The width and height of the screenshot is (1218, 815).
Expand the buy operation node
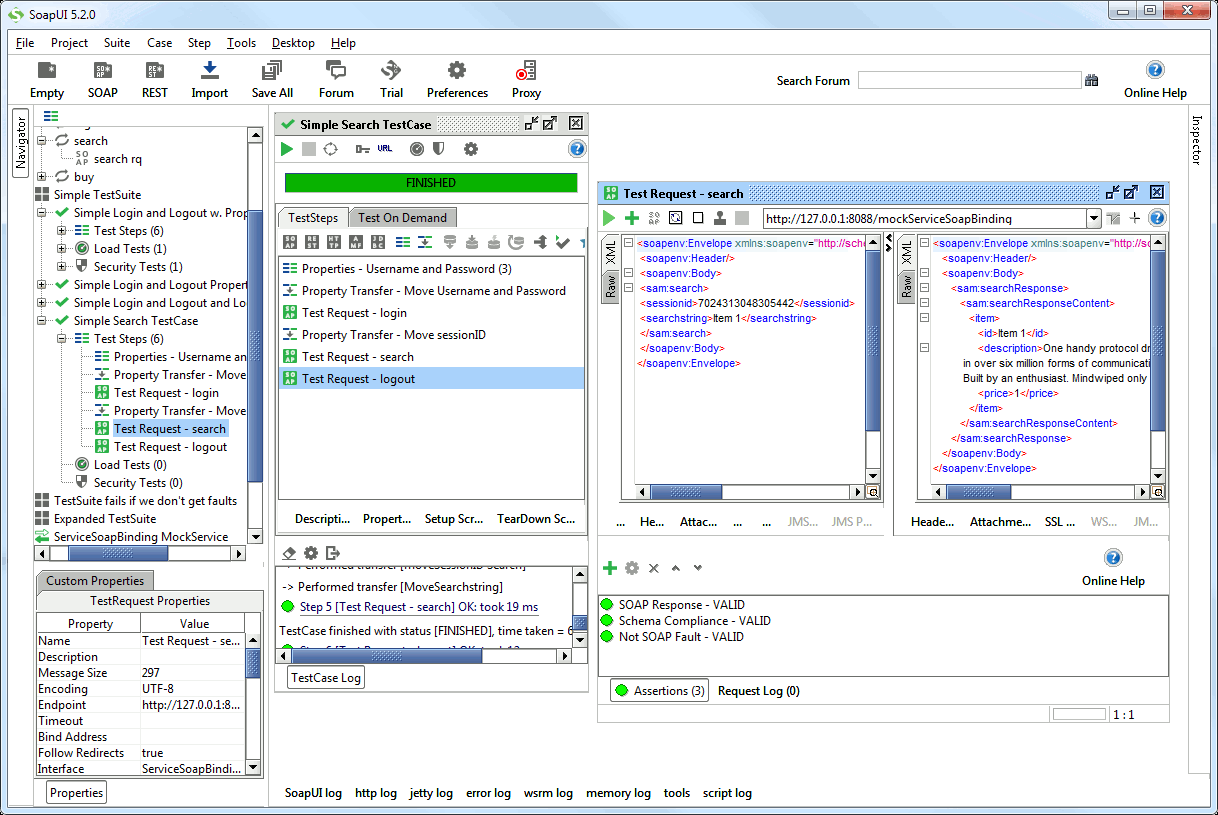point(43,177)
